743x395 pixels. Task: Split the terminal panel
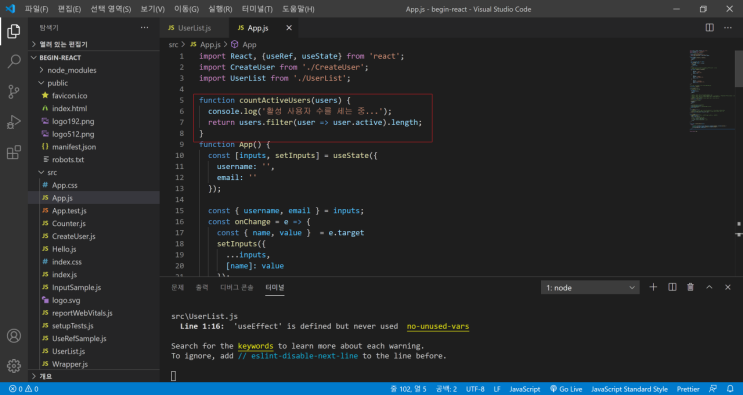[672, 287]
